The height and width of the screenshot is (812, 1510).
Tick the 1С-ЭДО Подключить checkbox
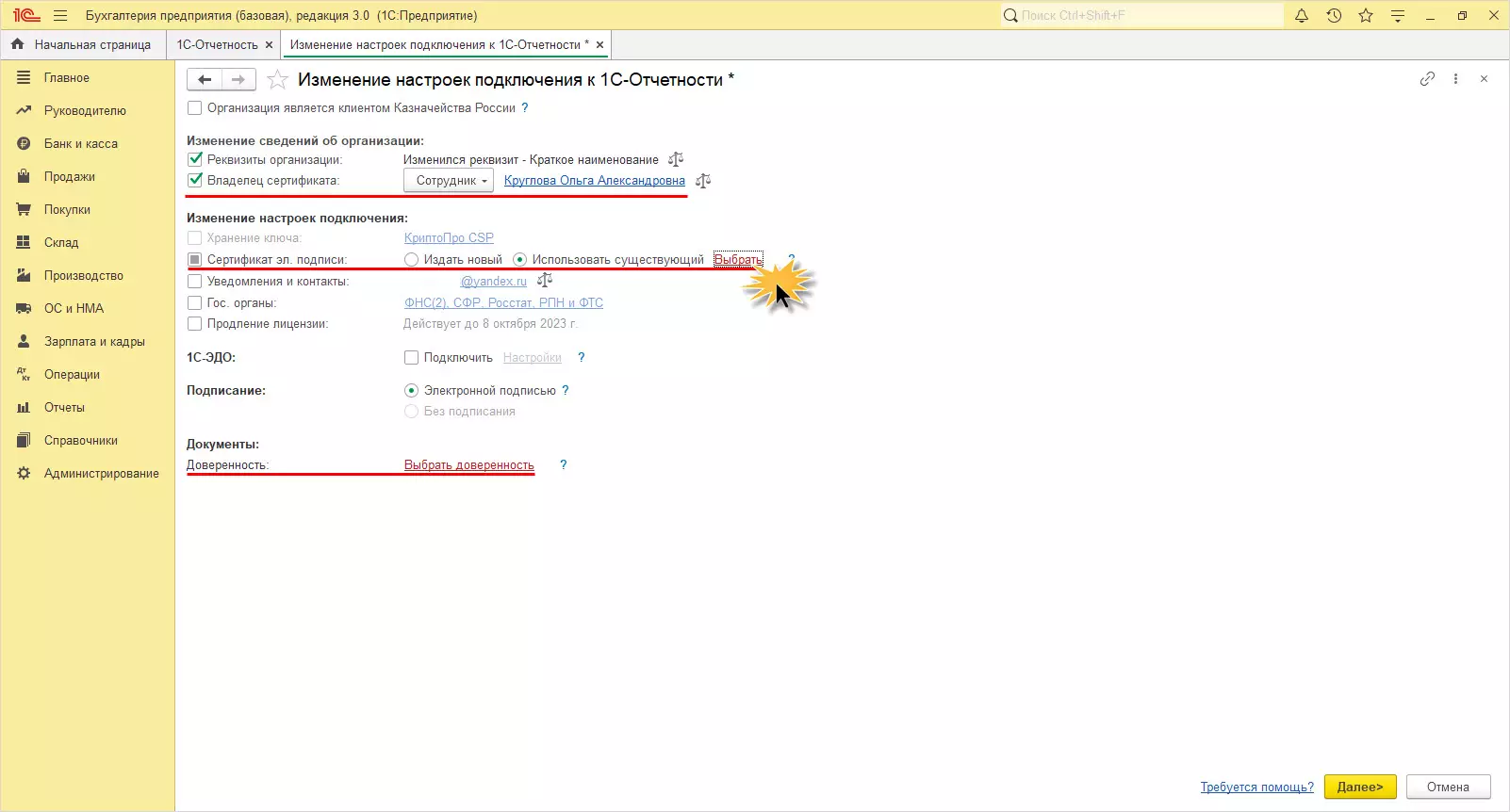(411, 357)
